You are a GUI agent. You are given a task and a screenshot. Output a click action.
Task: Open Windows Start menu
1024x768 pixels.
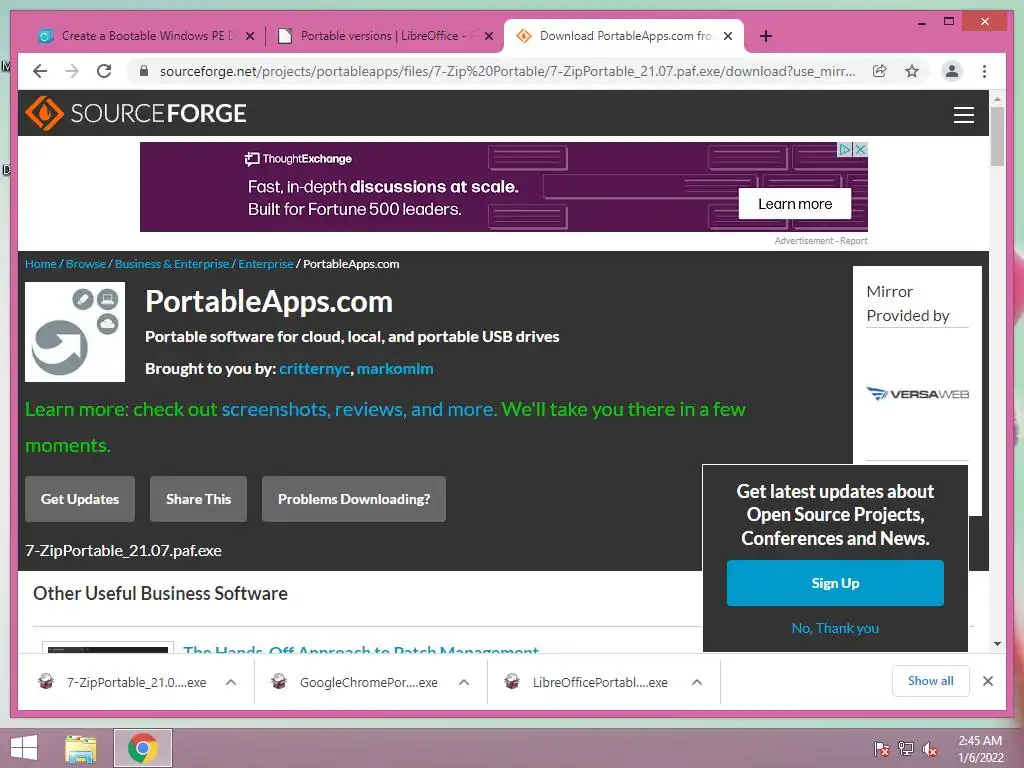click(x=24, y=748)
